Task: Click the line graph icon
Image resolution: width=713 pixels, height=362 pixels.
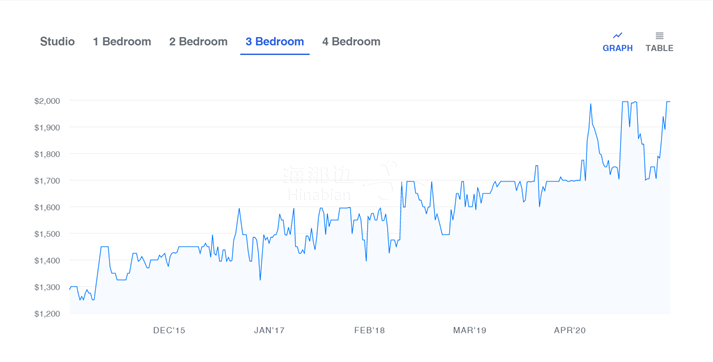Action: [x=618, y=35]
